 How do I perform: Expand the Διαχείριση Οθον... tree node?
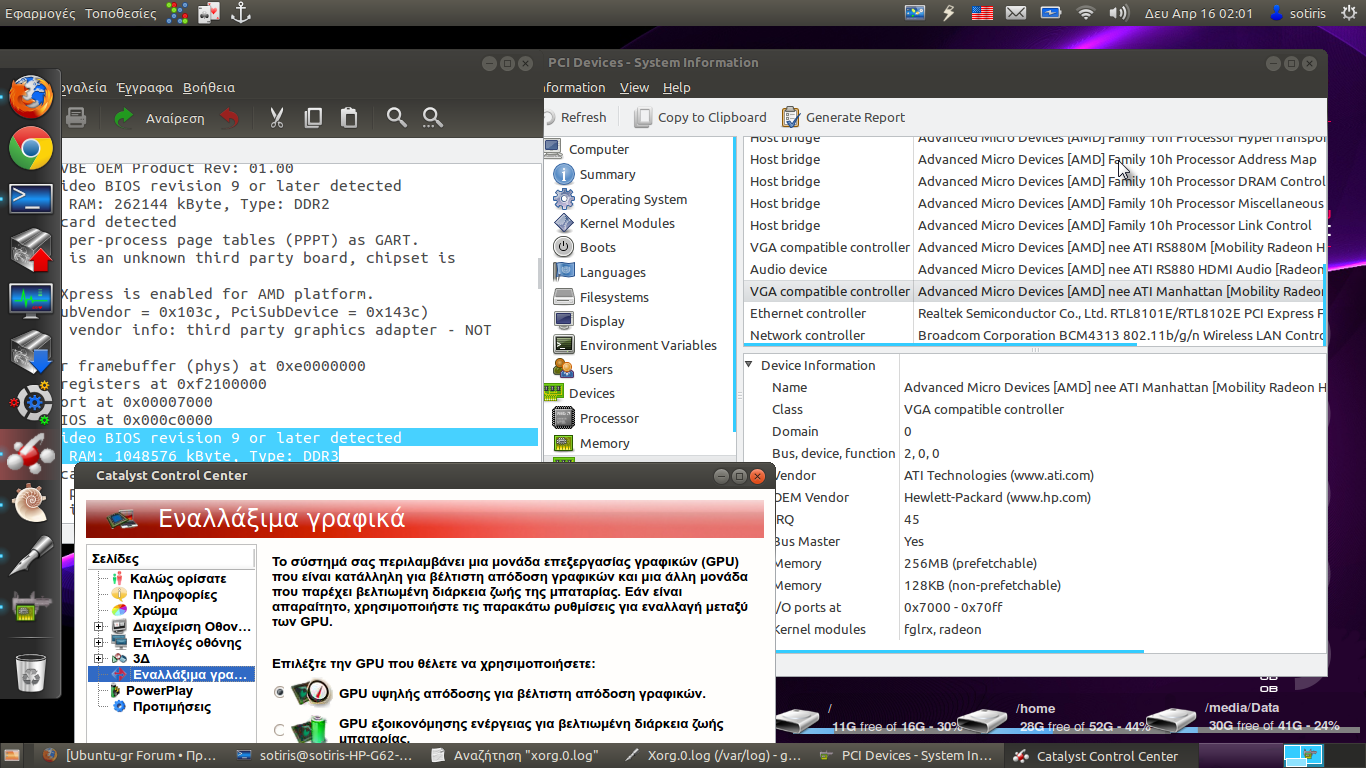(x=99, y=627)
